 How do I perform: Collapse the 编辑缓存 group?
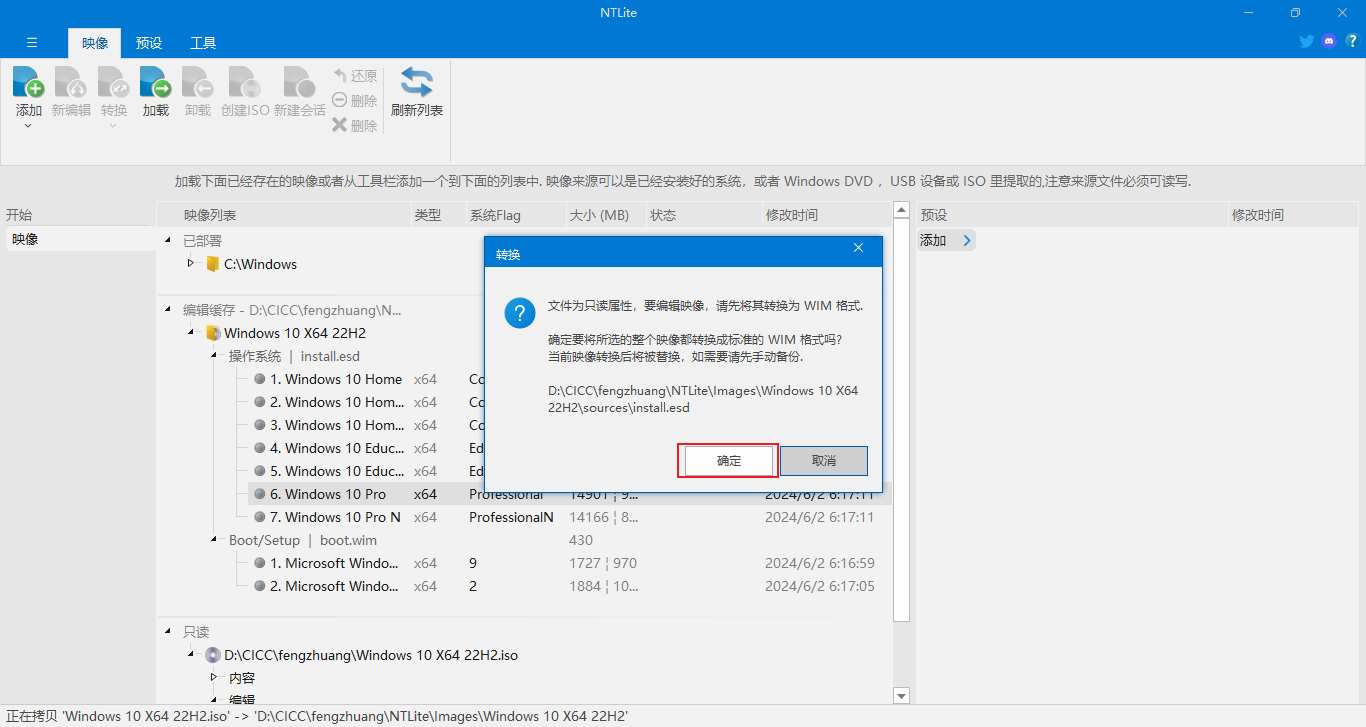168,310
